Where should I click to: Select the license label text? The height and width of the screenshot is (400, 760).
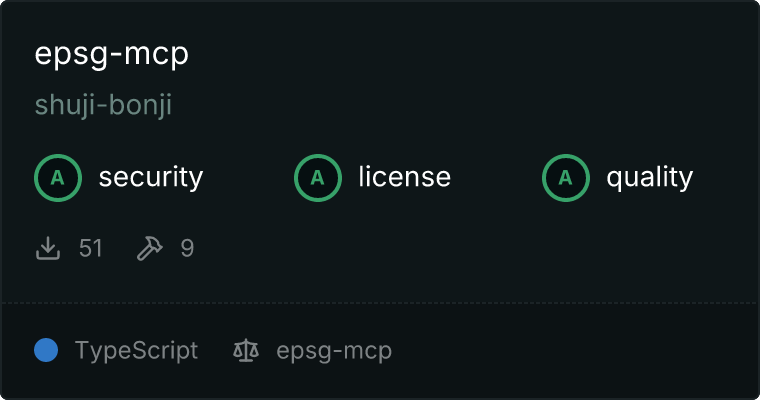405,176
